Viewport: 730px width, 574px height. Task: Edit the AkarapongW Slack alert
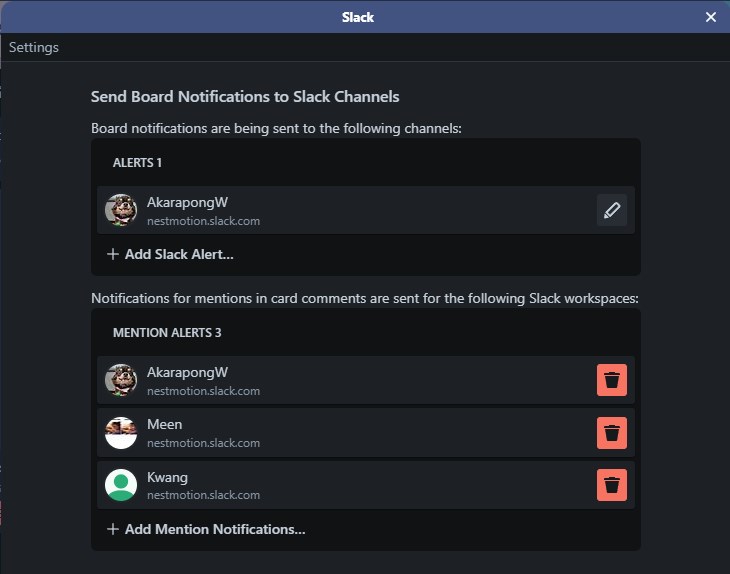[x=612, y=210]
